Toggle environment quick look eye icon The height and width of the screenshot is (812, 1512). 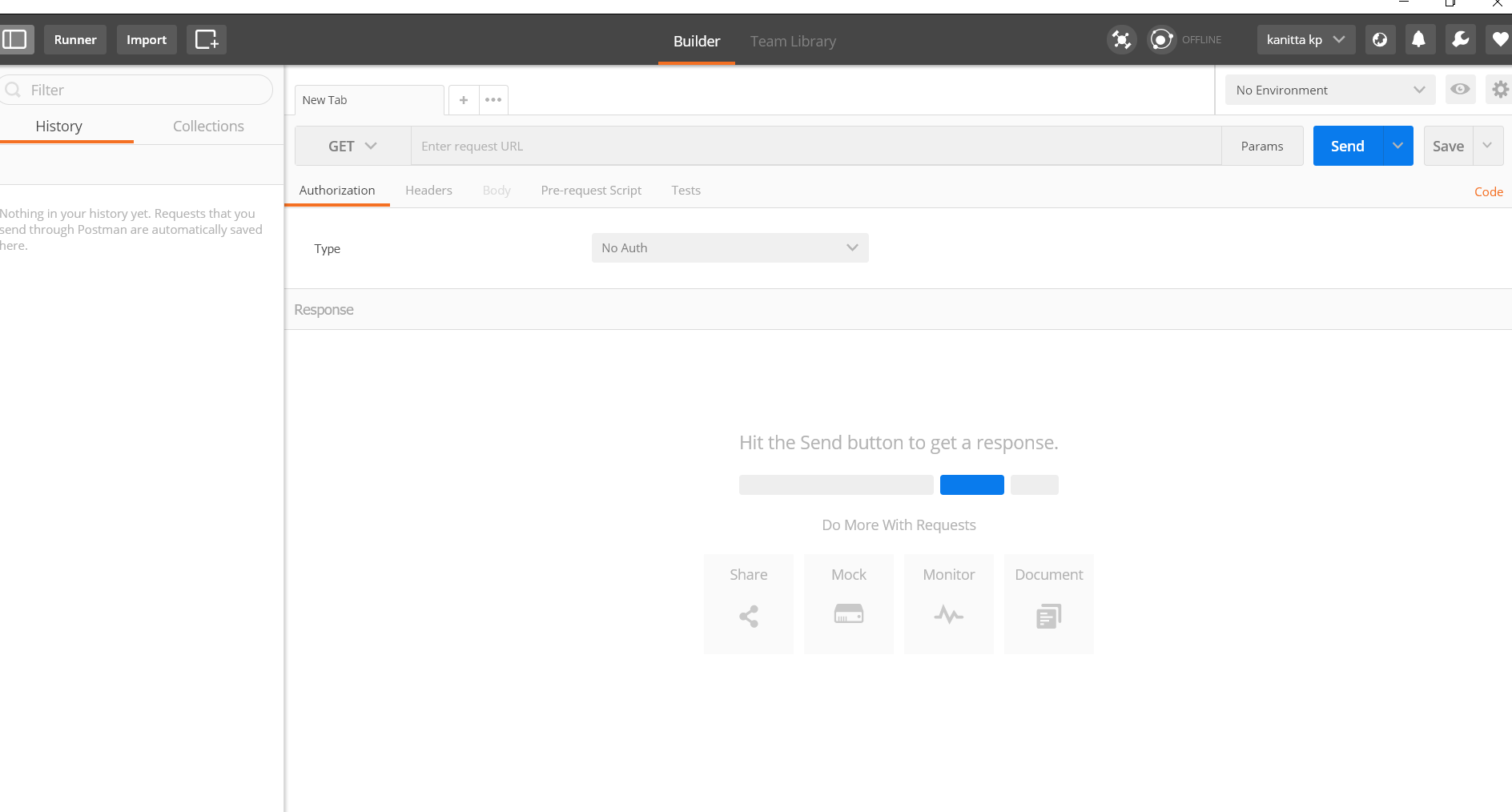click(x=1461, y=90)
